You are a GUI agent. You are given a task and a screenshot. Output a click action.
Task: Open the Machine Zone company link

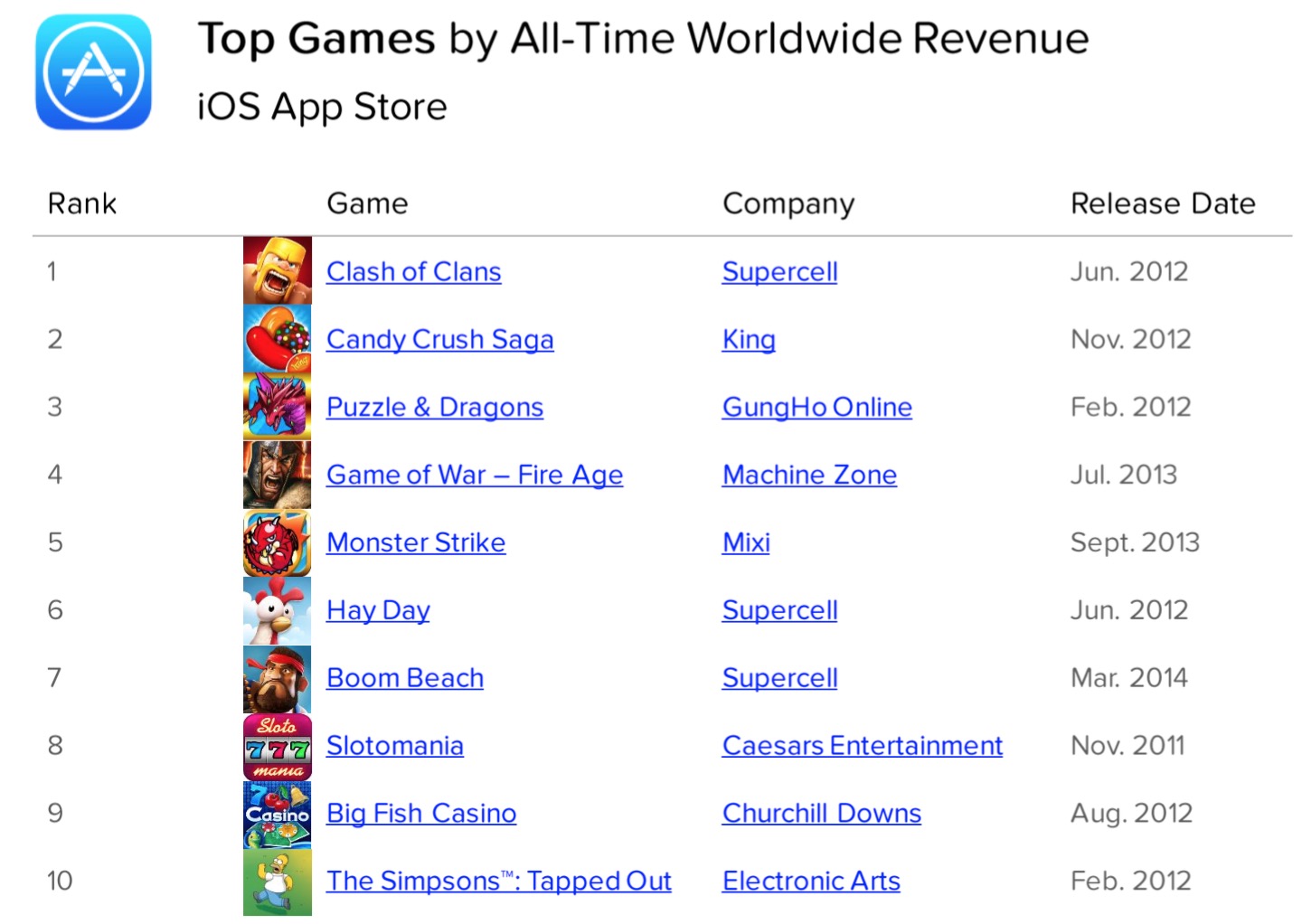point(809,475)
